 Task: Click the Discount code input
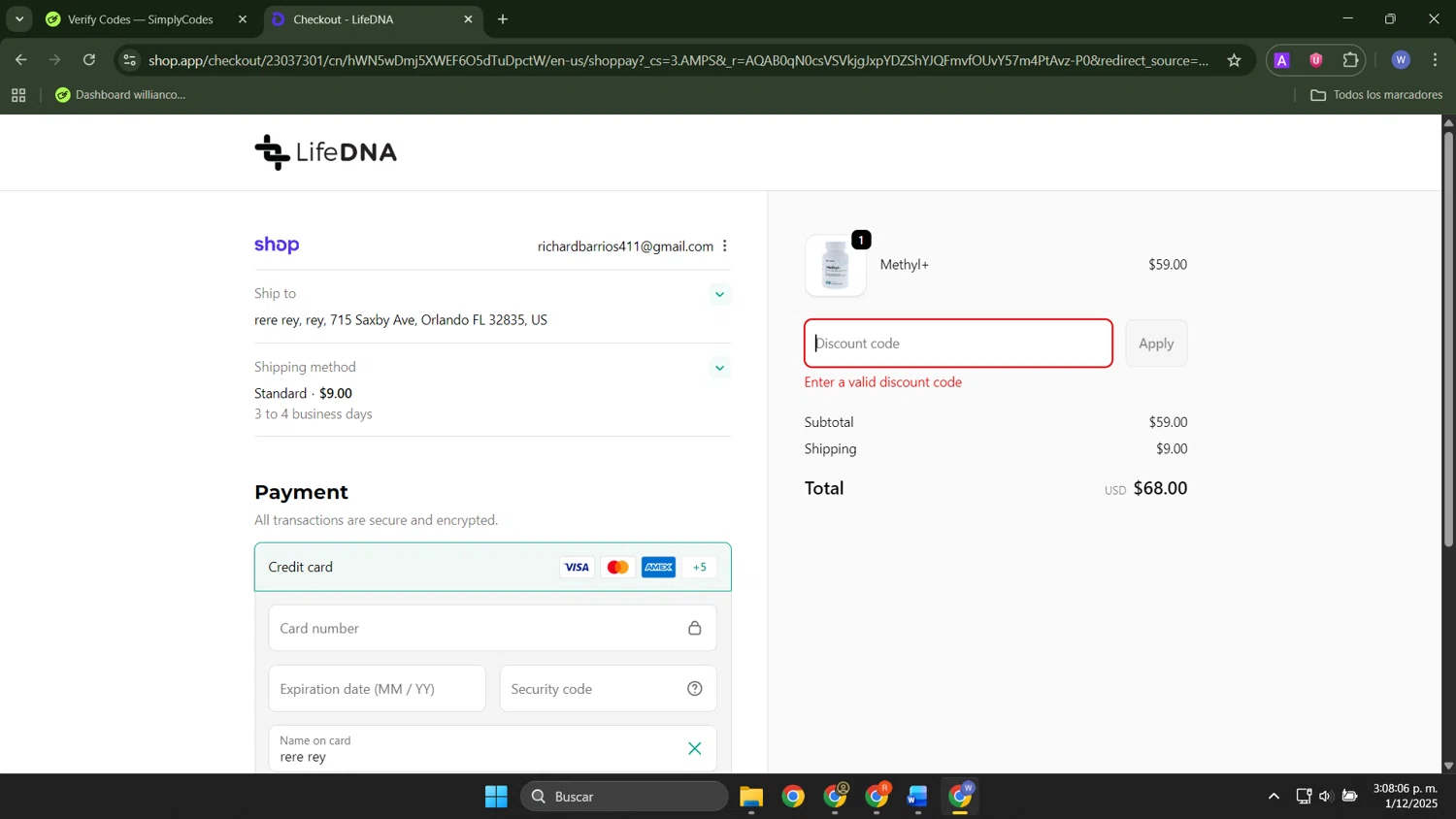point(958,344)
